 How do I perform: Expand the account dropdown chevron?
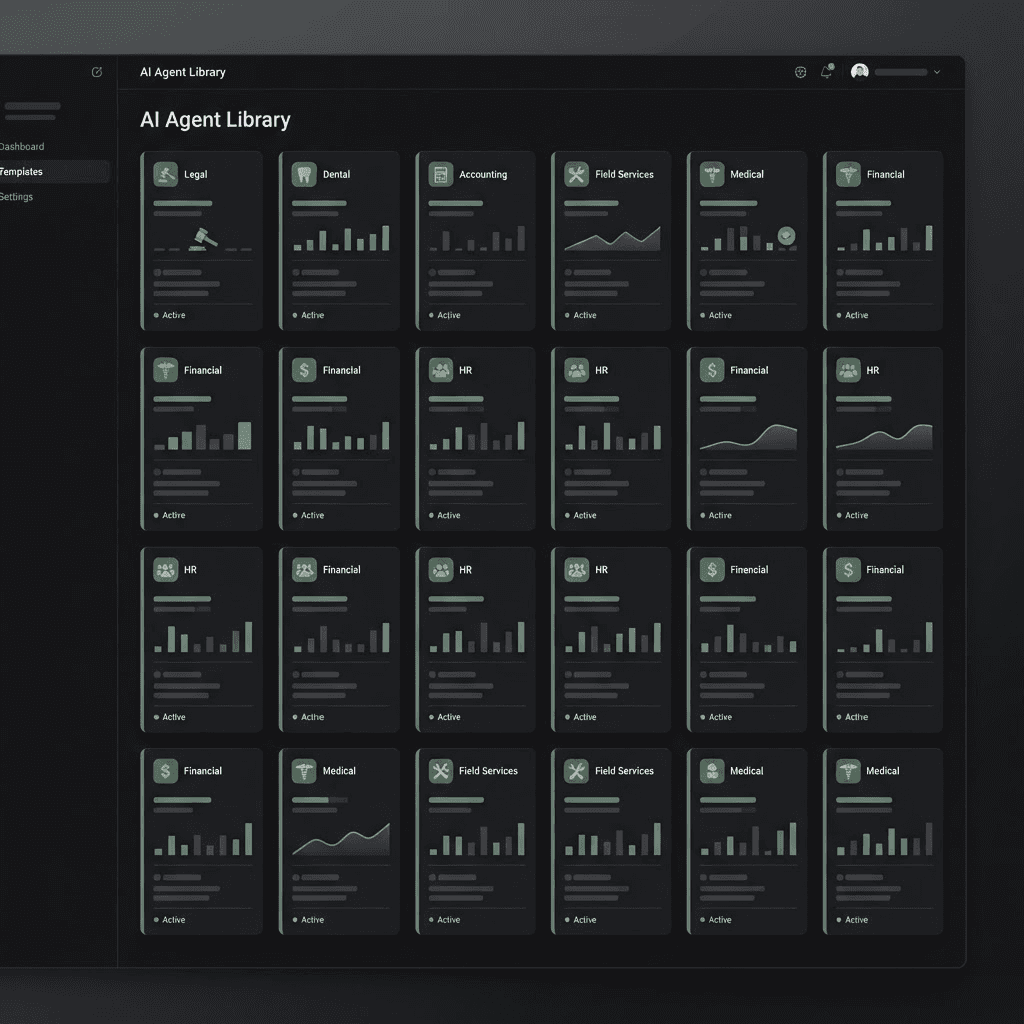[936, 72]
